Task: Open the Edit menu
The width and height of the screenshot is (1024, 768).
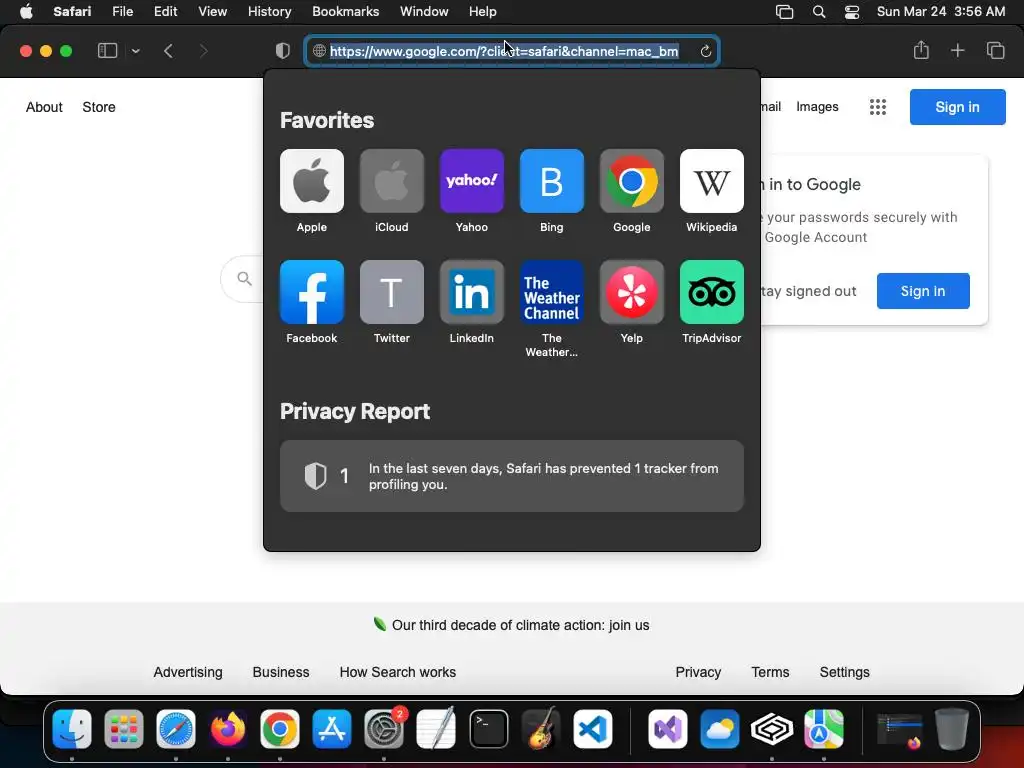Action: click(165, 12)
